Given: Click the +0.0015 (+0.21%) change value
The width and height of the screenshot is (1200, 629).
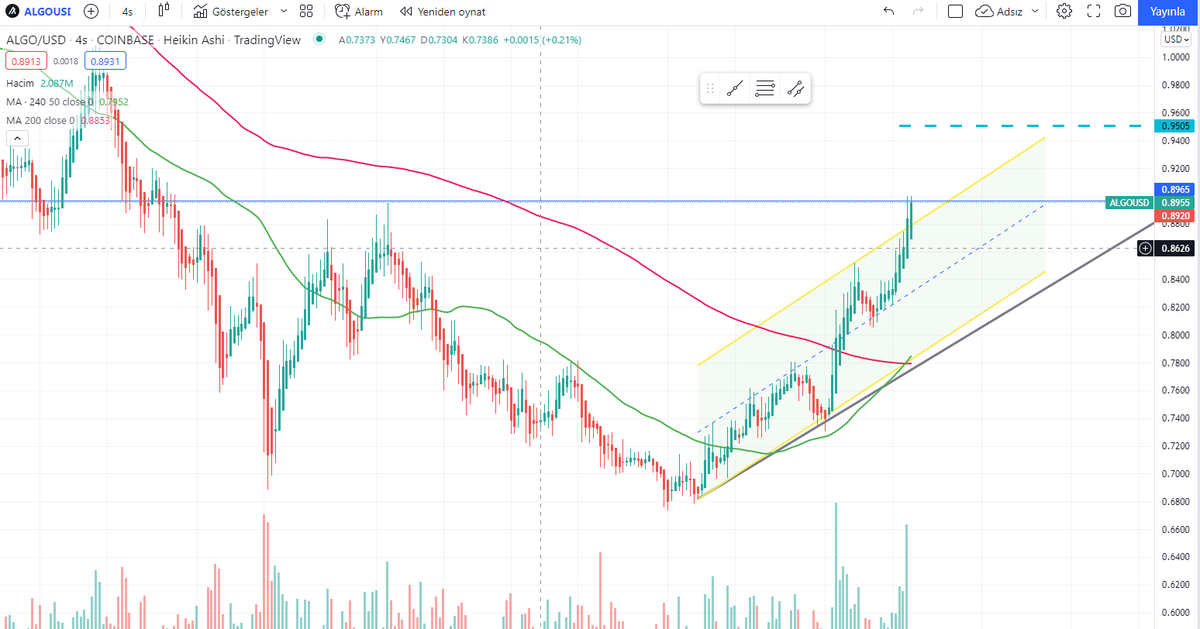Looking at the screenshot, I should pos(543,40).
